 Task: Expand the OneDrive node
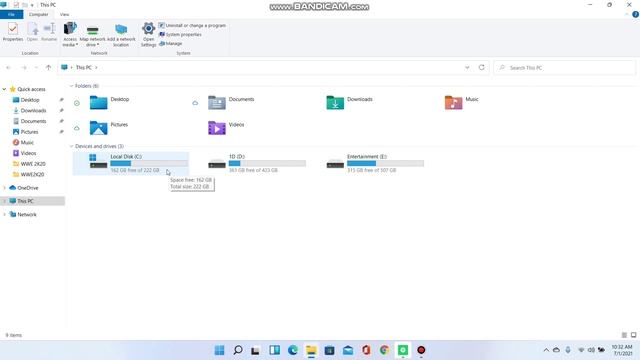pyautogui.click(x=4, y=188)
